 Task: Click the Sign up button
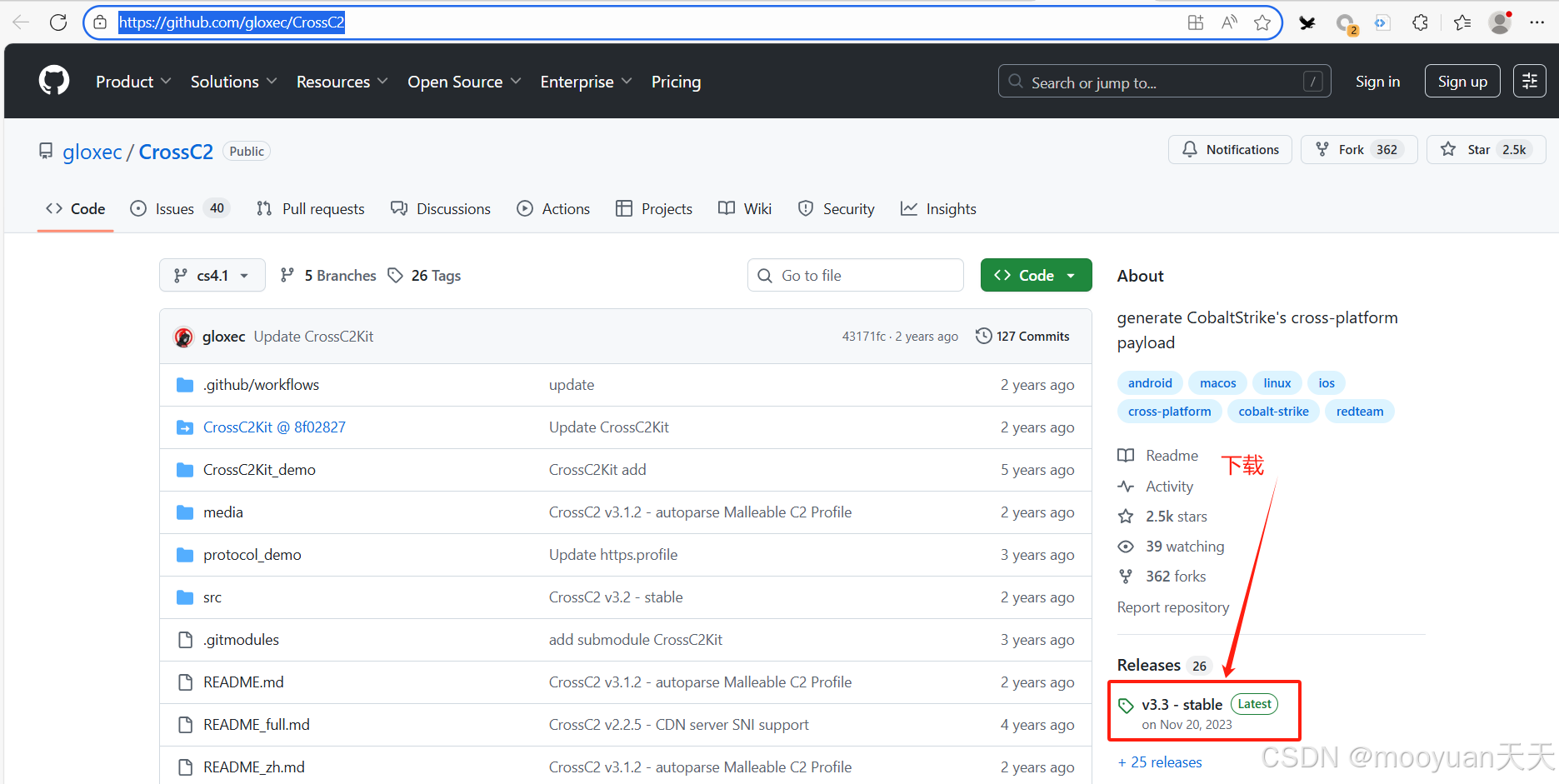1462,81
